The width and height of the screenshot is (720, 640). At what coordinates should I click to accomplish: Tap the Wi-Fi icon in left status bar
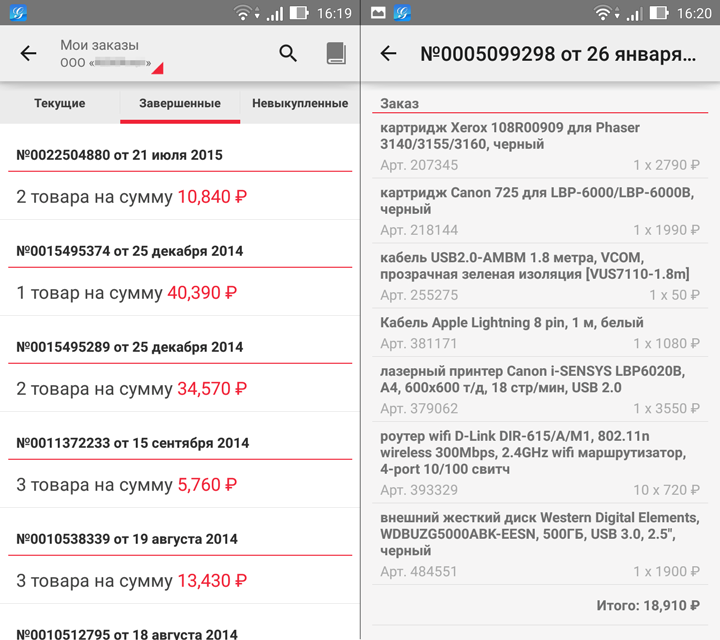point(242,13)
